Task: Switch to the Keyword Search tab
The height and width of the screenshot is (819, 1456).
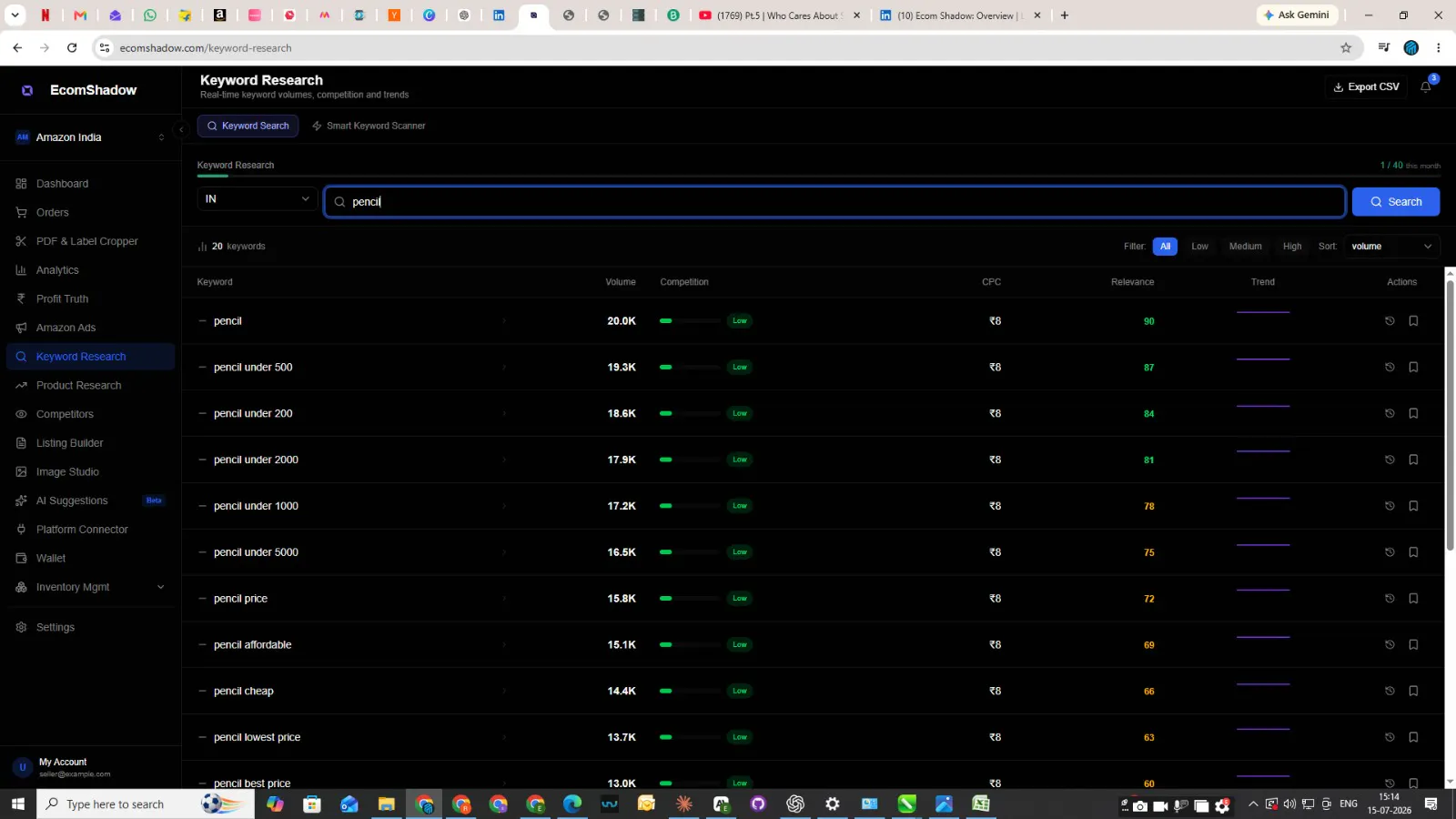Action: 248,126
